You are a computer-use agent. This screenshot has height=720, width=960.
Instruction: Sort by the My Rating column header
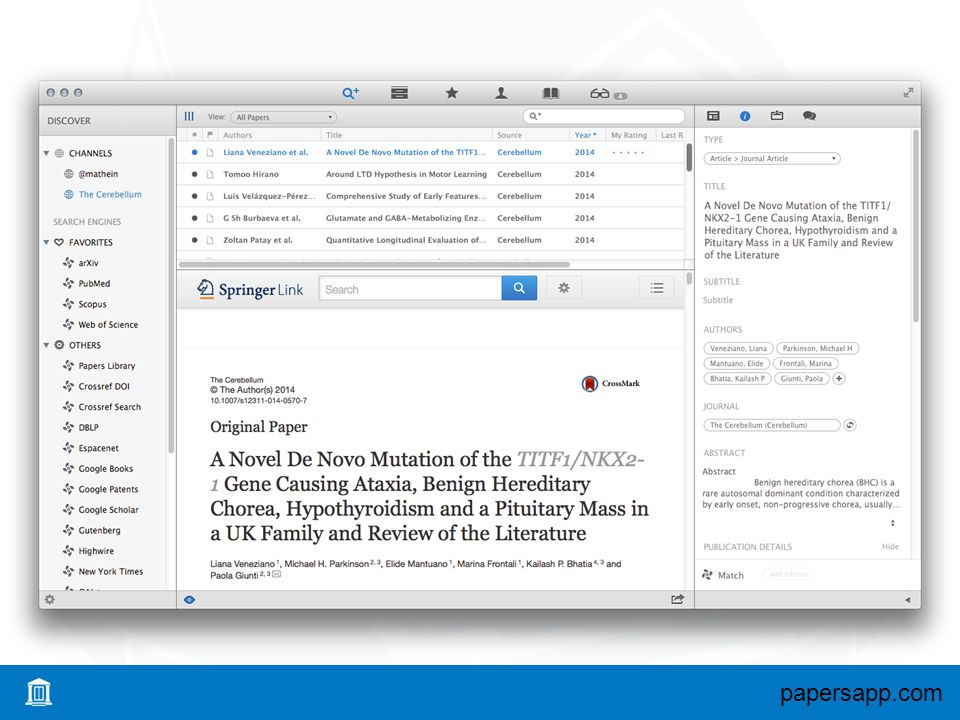[x=629, y=135]
